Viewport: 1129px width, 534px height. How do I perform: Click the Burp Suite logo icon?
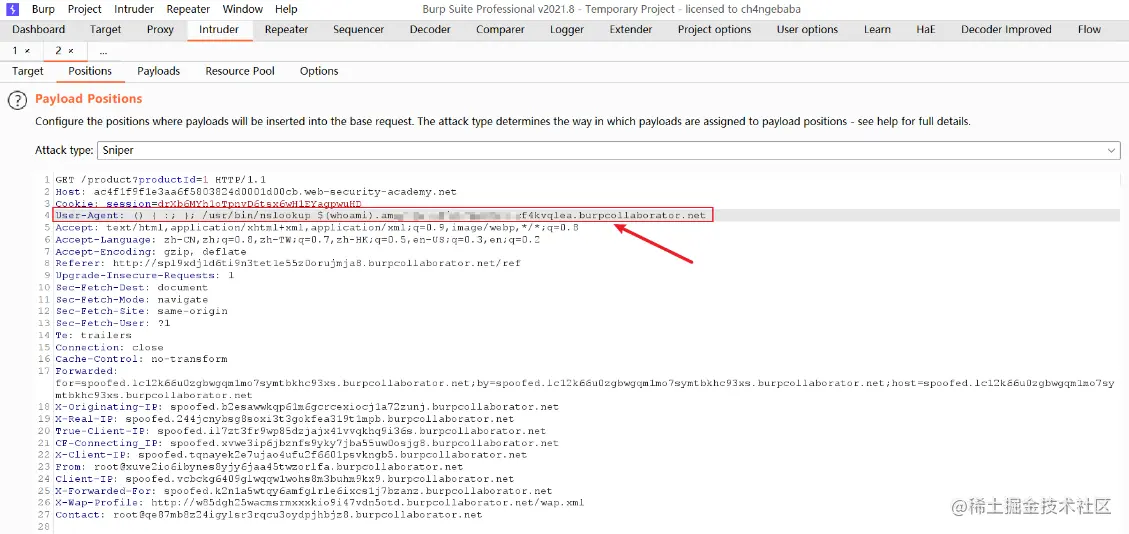coord(12,9)
